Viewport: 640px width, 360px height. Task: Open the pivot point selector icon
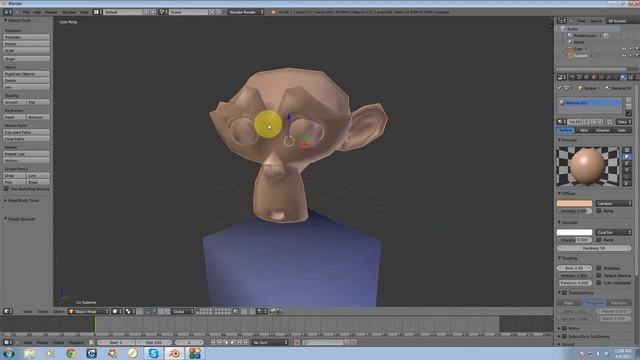click(x=129, y=311)
